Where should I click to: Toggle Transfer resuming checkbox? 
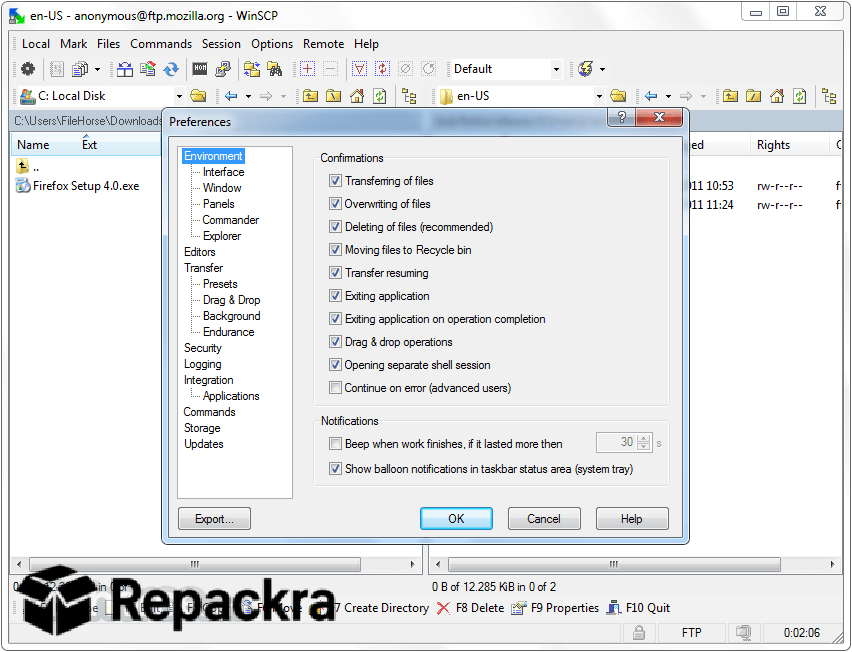335,273
